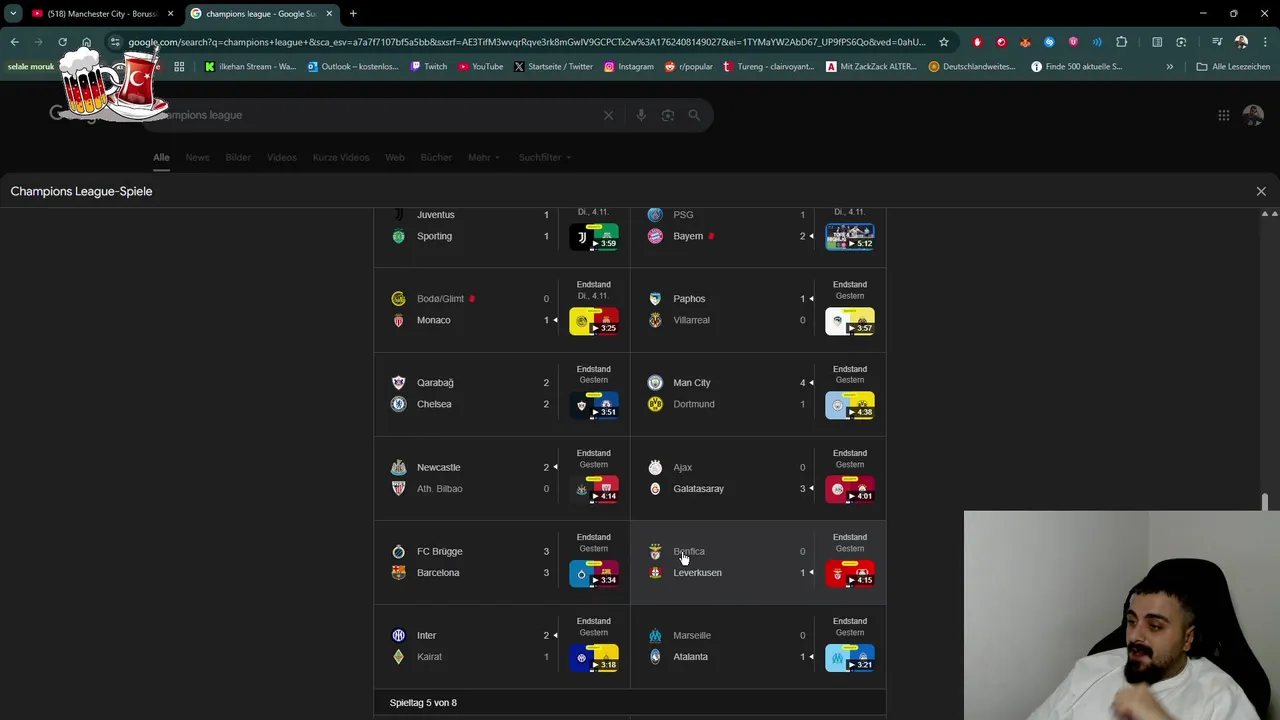Close the Champions League-Spiele panel
The width and height of the screenshot is (1280, 720).
coord(1261,191)
